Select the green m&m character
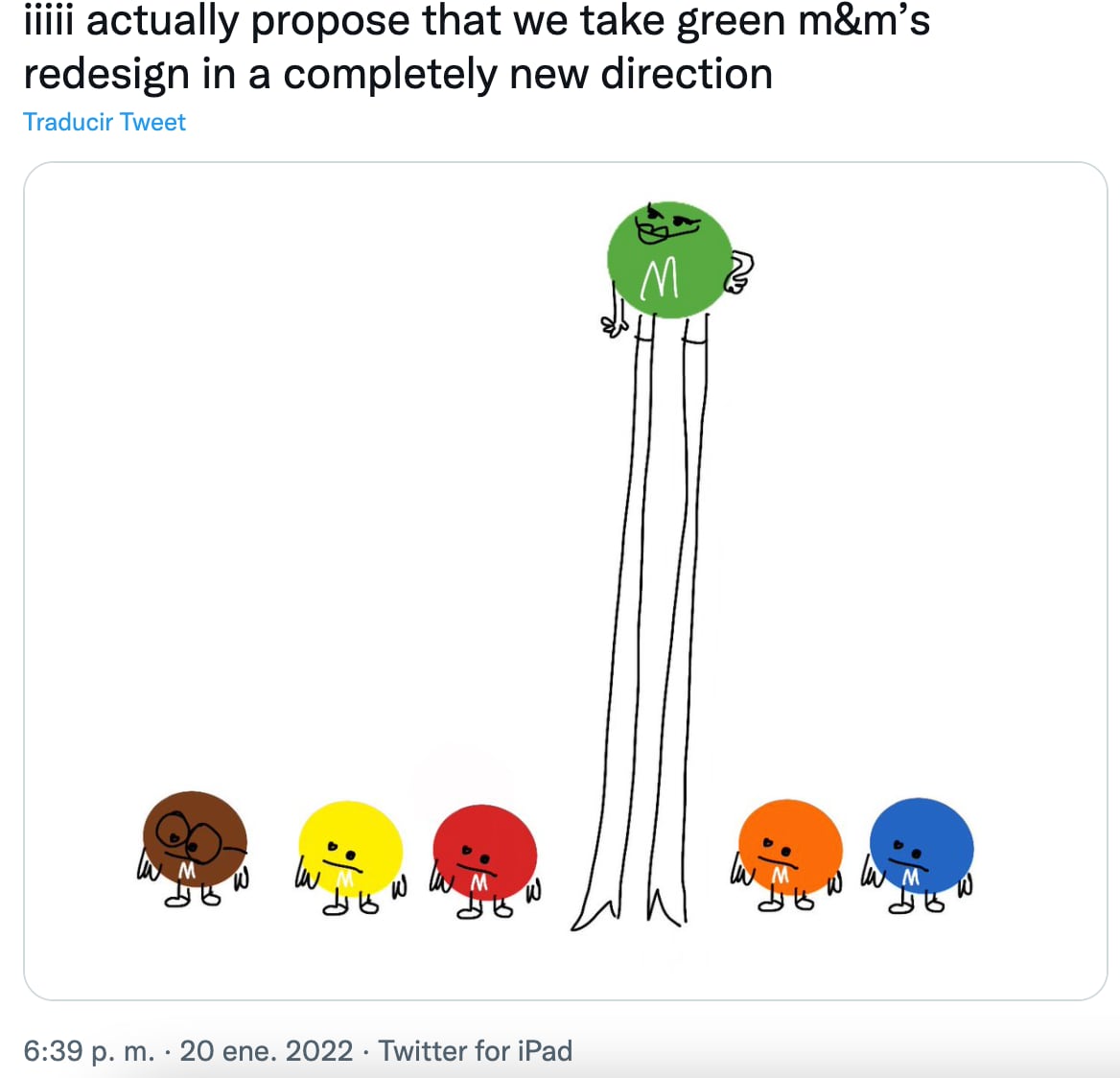Image resolution: width=1120 pixels, height=1078 pixels. [666, 259]
